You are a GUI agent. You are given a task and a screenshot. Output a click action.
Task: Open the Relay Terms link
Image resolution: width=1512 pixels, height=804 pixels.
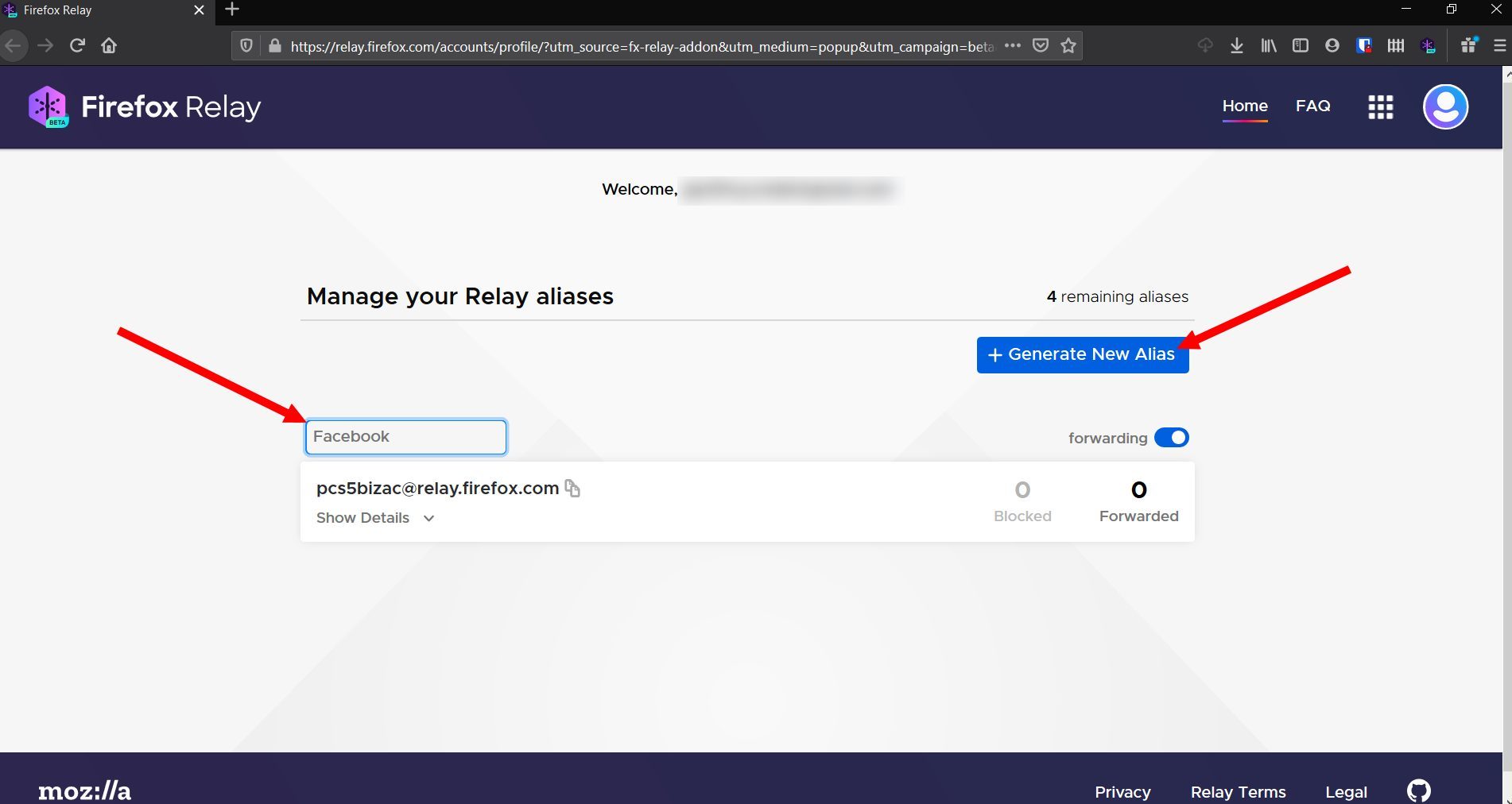coord(1238,792)
